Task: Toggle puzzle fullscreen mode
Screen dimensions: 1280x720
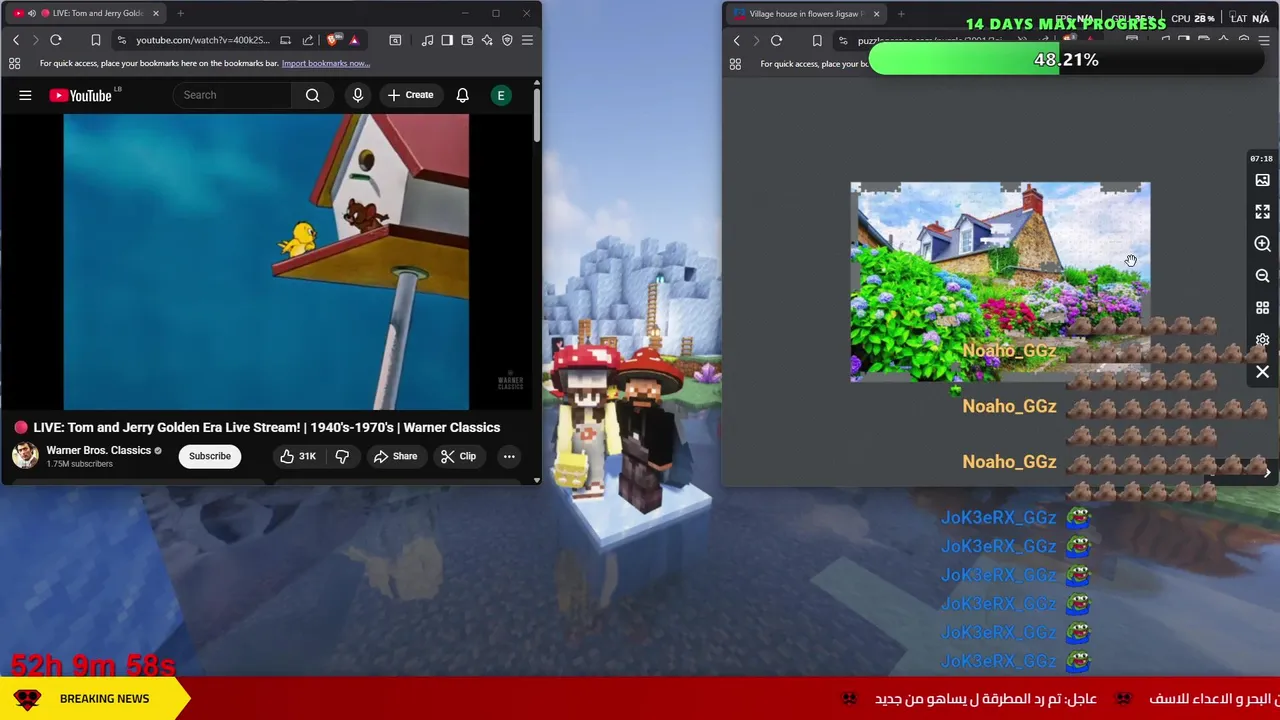Action: [x=1262, y=212]
